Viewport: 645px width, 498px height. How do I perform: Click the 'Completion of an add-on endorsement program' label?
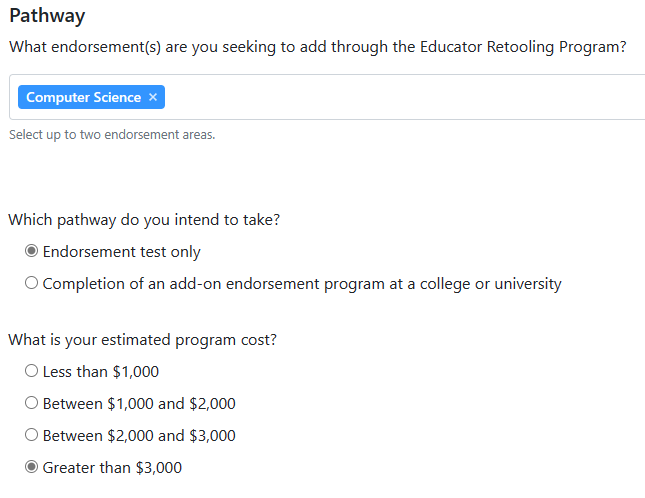[301, 284]
